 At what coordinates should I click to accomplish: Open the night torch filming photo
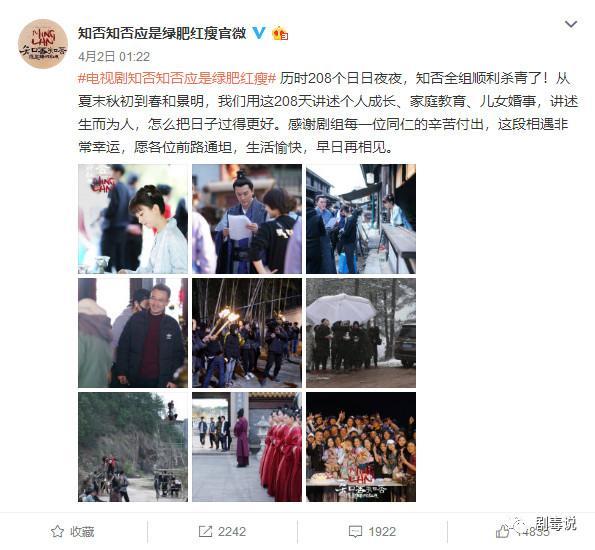pos(247,333)
